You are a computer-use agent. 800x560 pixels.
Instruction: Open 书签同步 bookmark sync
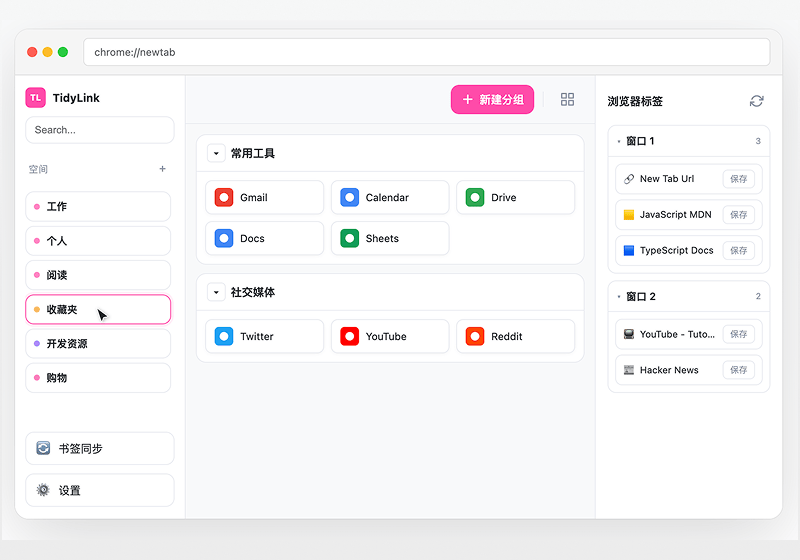pyautogui.click(x=100, y=448)
